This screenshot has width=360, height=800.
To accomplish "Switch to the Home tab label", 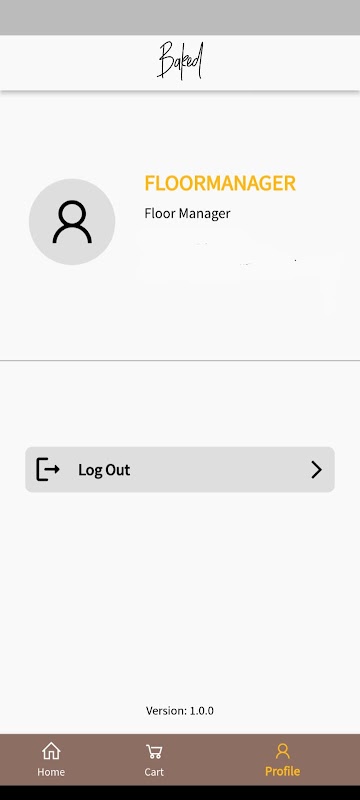I will 51,772.
